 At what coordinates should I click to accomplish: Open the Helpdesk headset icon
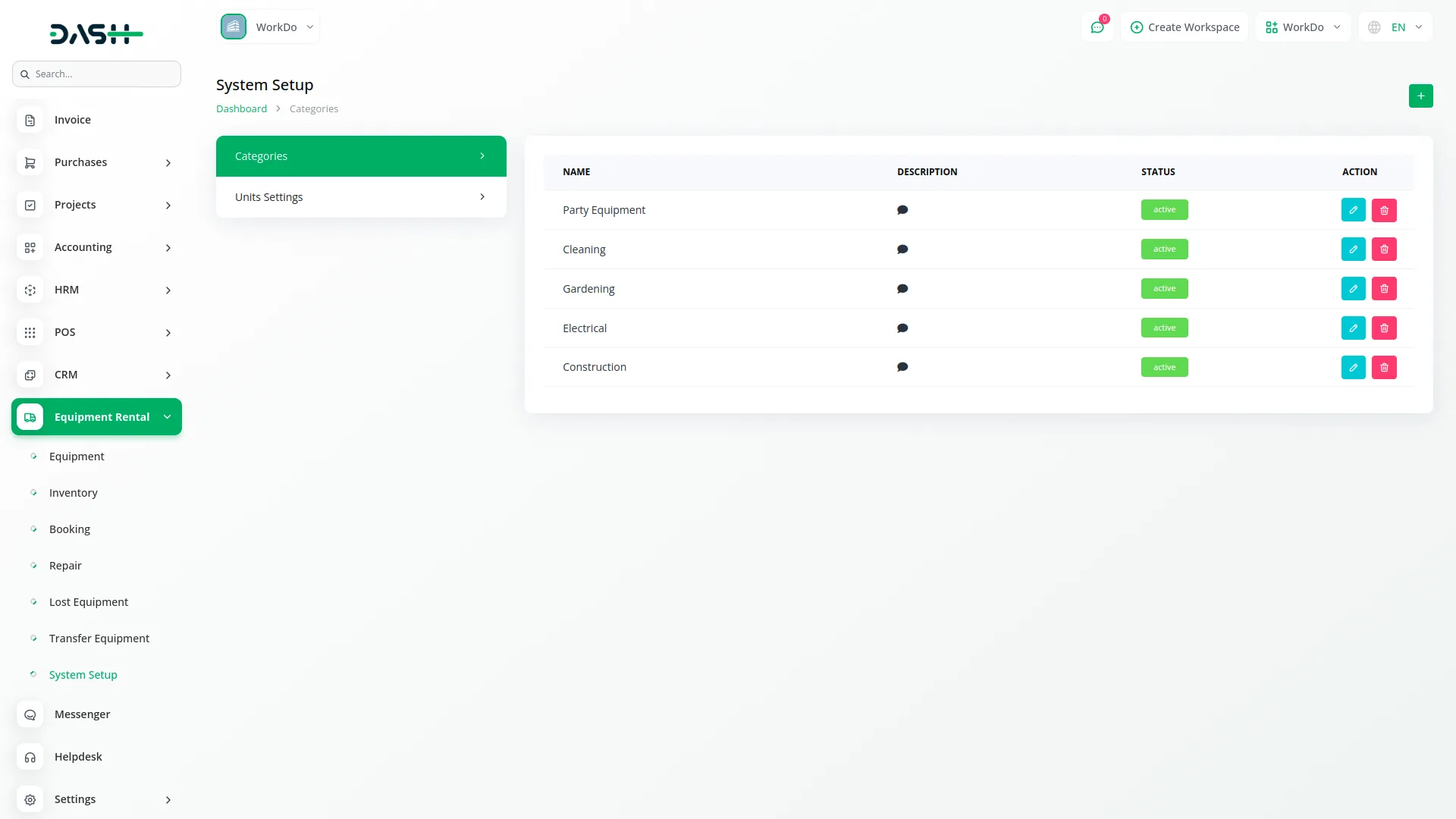coord(30,757)
